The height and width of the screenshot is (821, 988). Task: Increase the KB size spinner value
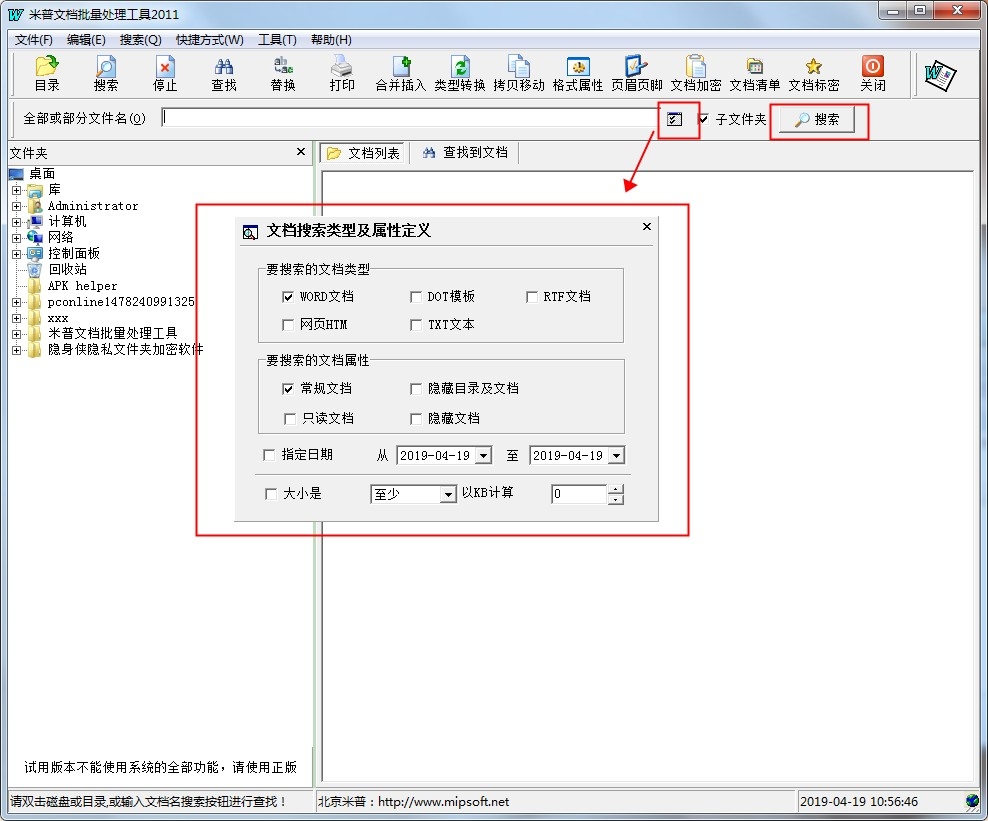(616, 489)
